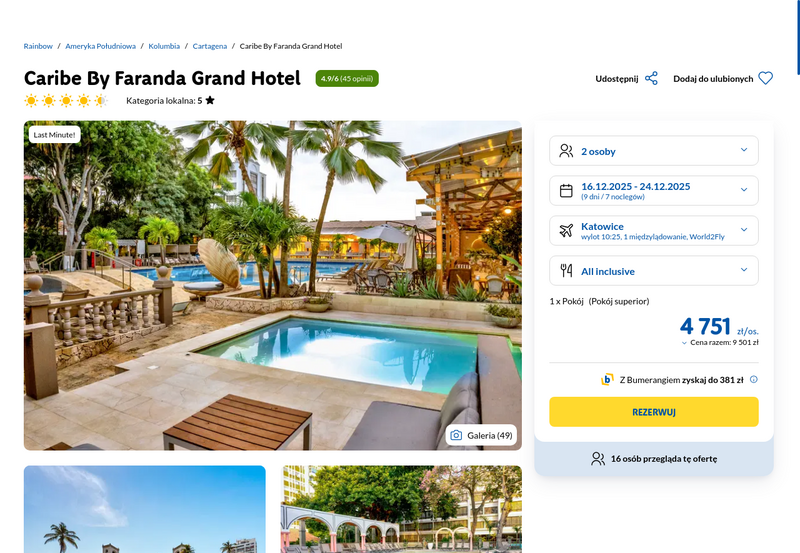The height and width of the screenshot is (553, 800).
Task: Click the airplane icon in Katowice field
Action: click(566, 231)
